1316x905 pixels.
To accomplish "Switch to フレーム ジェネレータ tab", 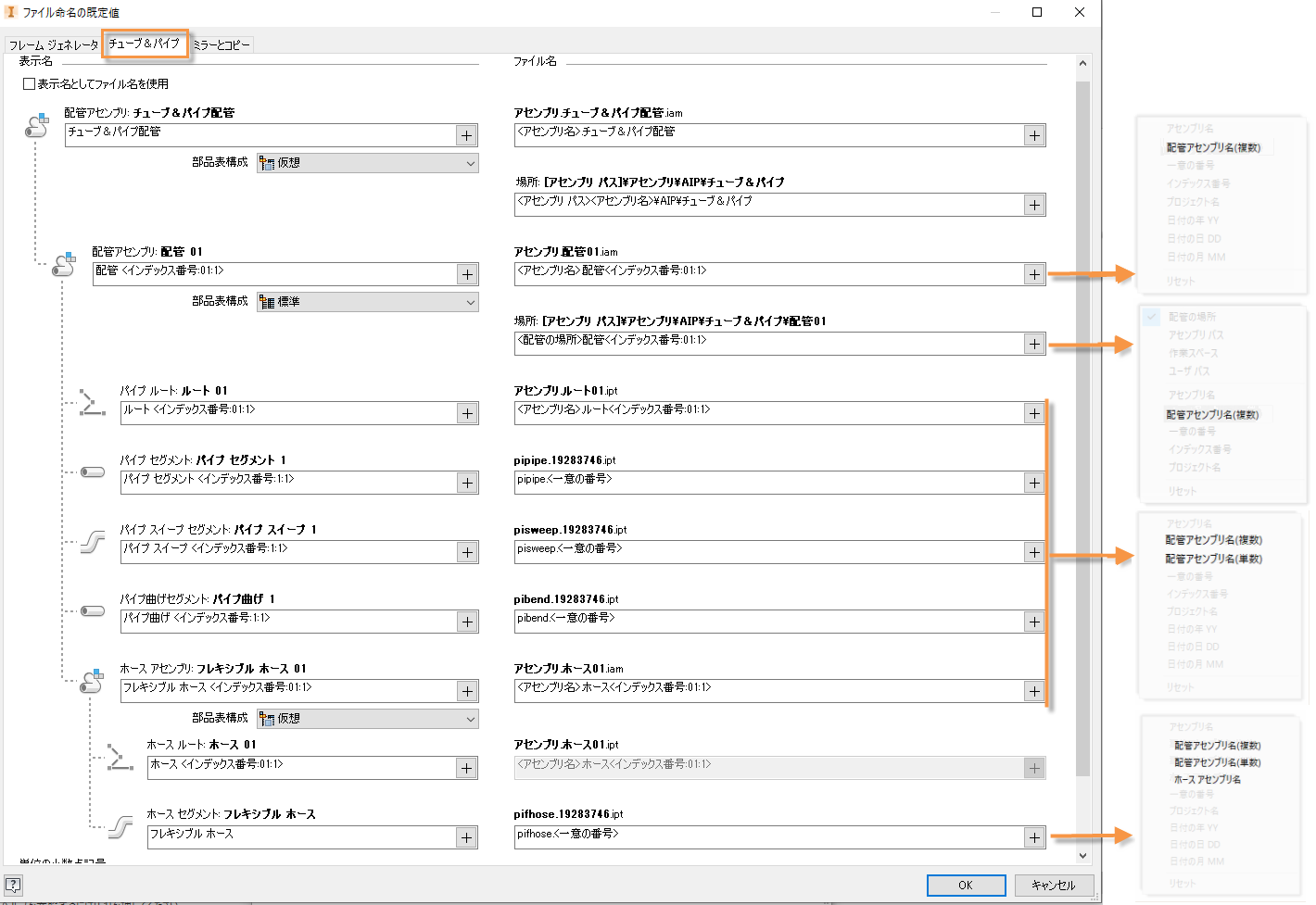I will click(x=53, y=44).
